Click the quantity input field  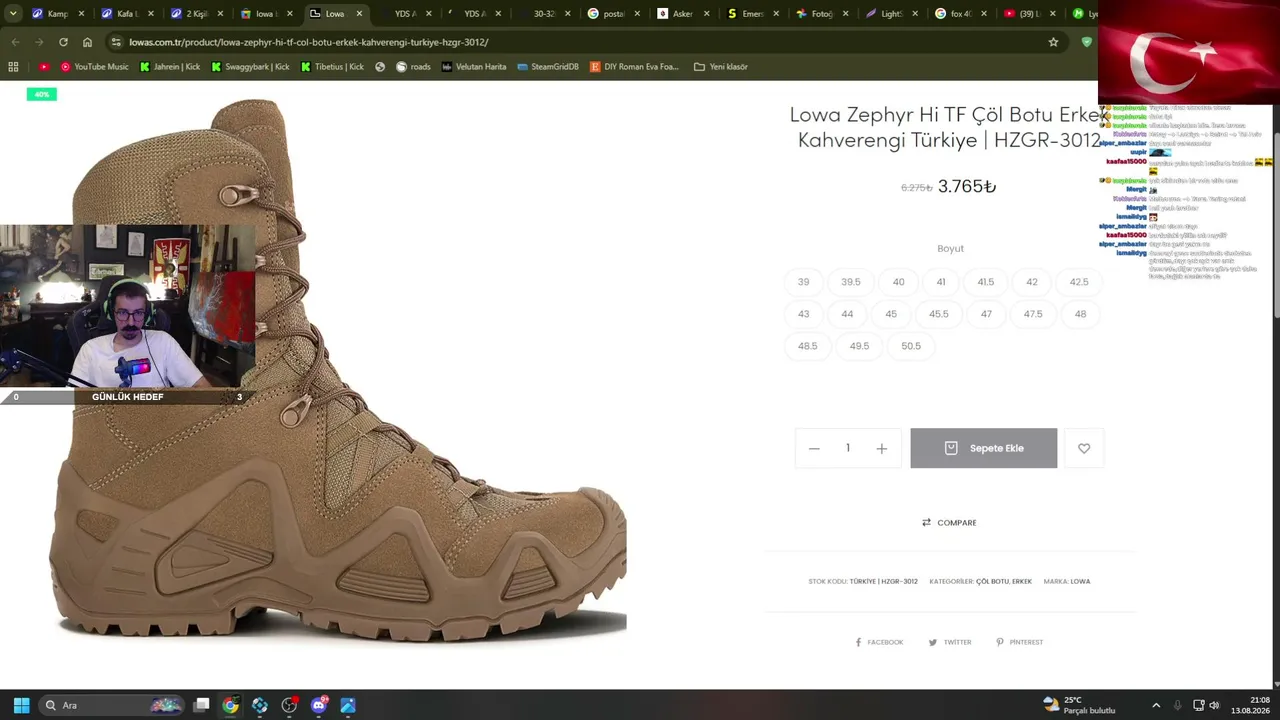tap(848, 448)
